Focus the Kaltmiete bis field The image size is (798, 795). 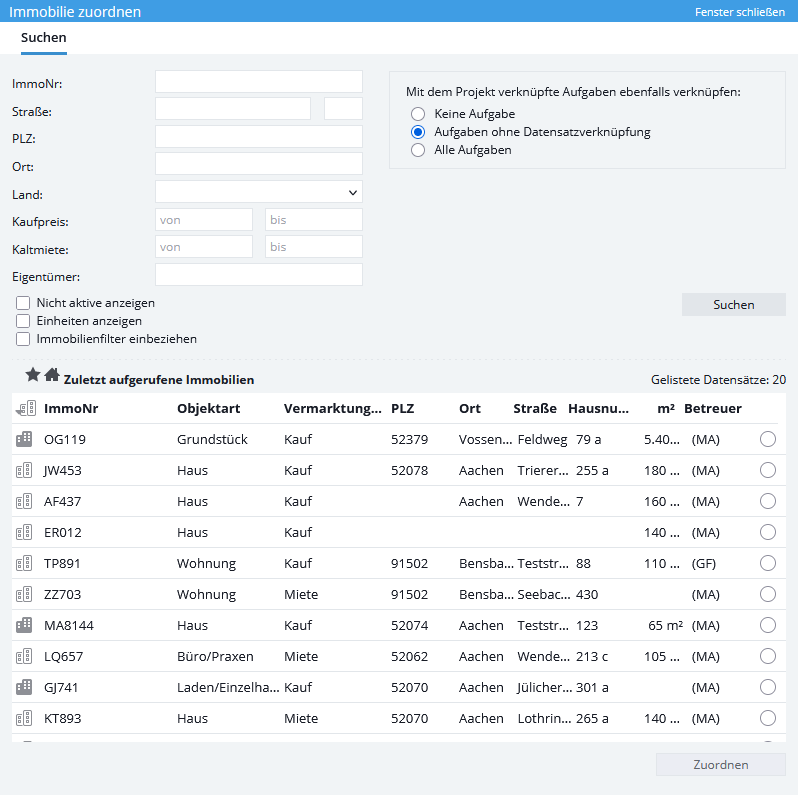coord(314,246)
